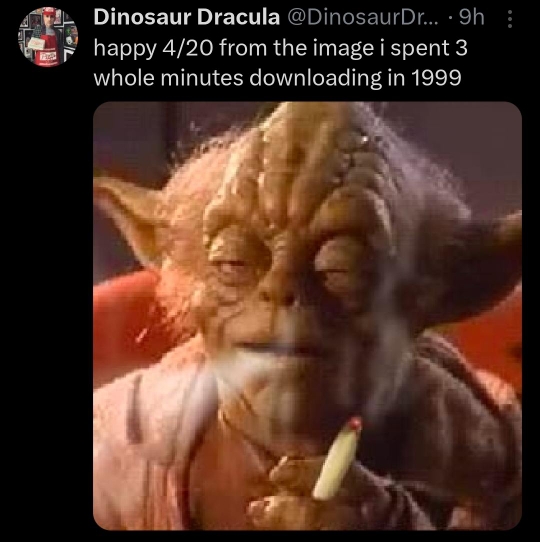Open the tweet via the 9h timestamp
Screen dimensions: 540x542
click(x=471, y=17)
